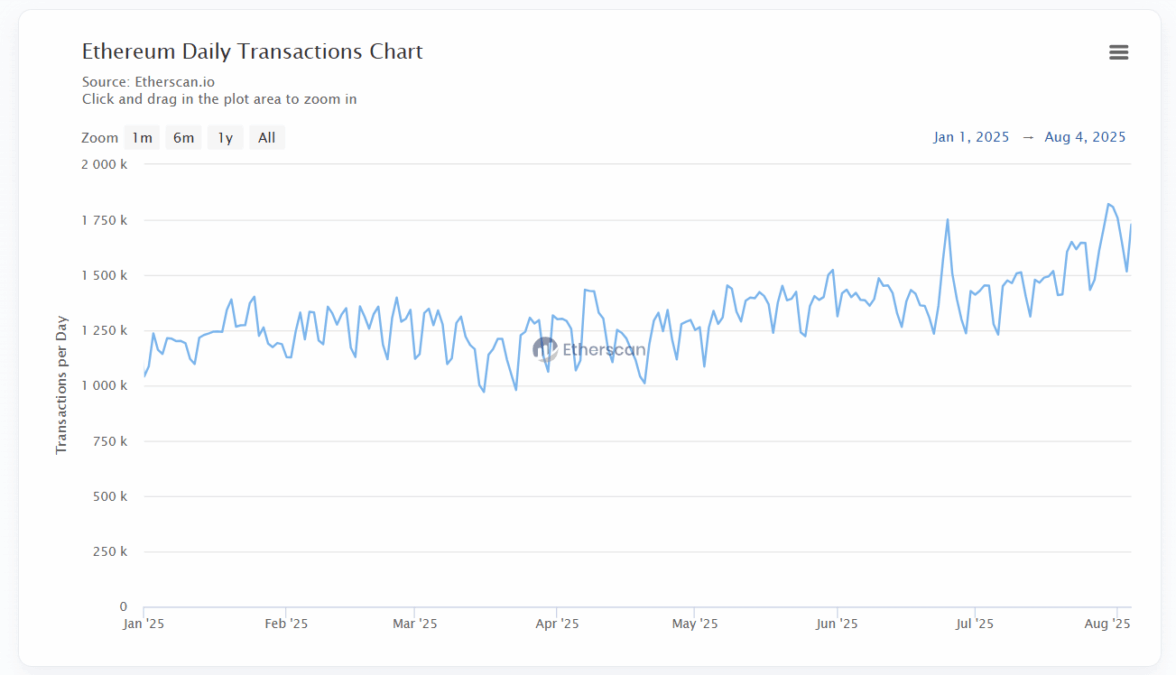Click the Ethereum Daily Transactions Chart title
This screenshot has height=675, width=1176.
click(x=252, y=51)
